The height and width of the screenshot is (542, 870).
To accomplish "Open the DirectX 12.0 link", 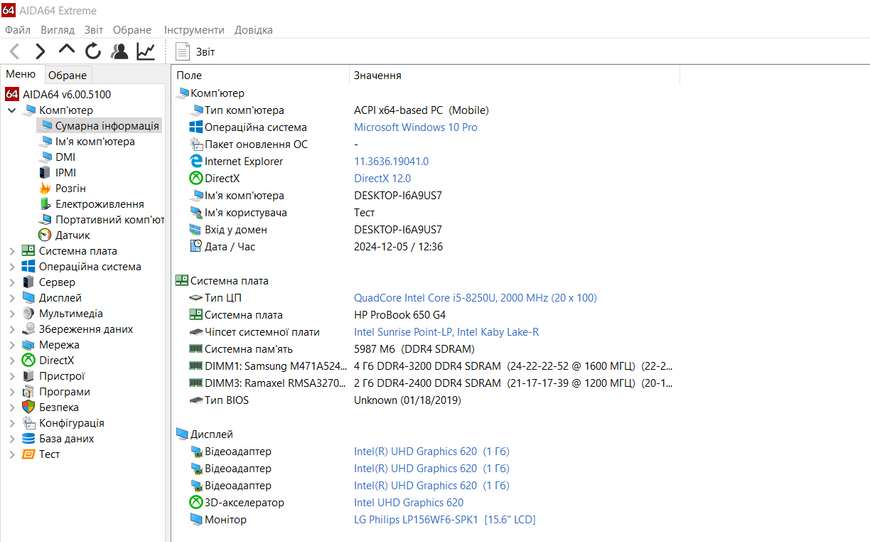I will tap(382, 179).
